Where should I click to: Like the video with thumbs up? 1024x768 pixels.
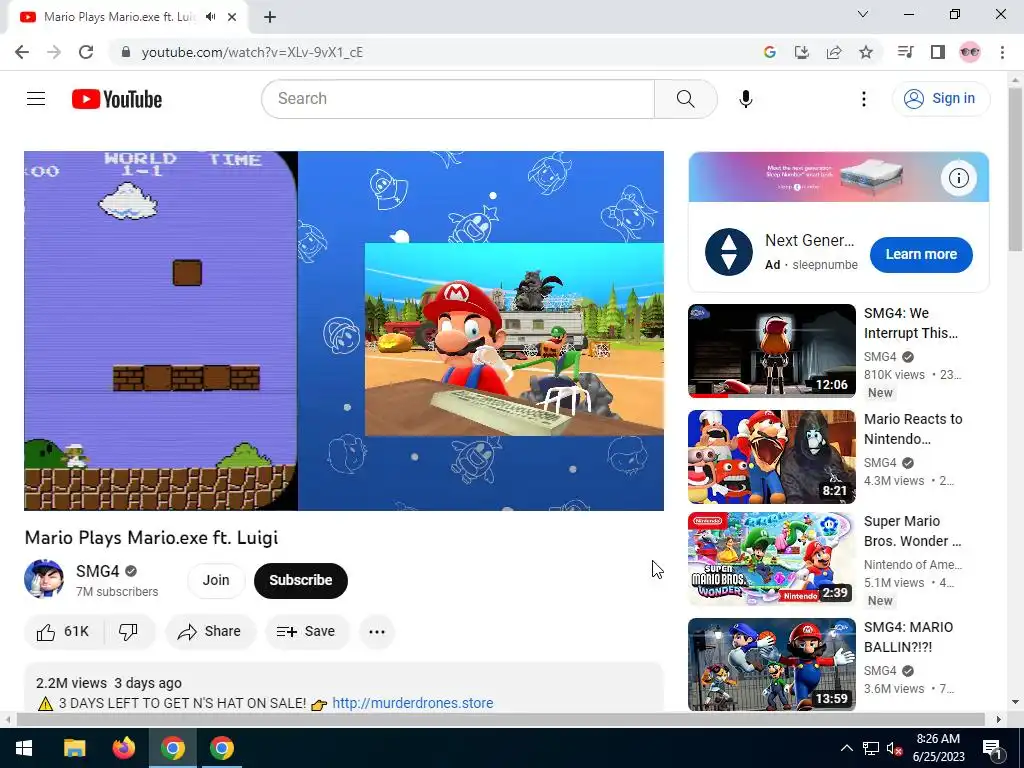pyautogui.click(x=63, y=632)
